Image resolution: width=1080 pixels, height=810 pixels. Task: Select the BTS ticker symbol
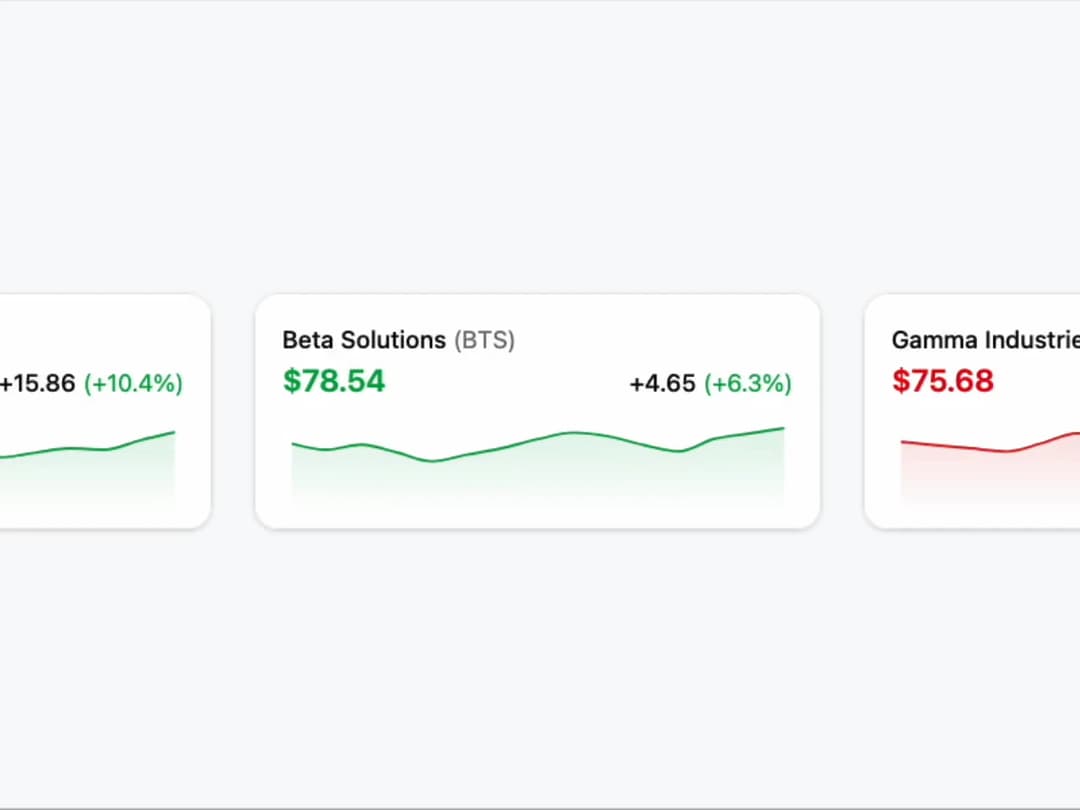[484, 340]
